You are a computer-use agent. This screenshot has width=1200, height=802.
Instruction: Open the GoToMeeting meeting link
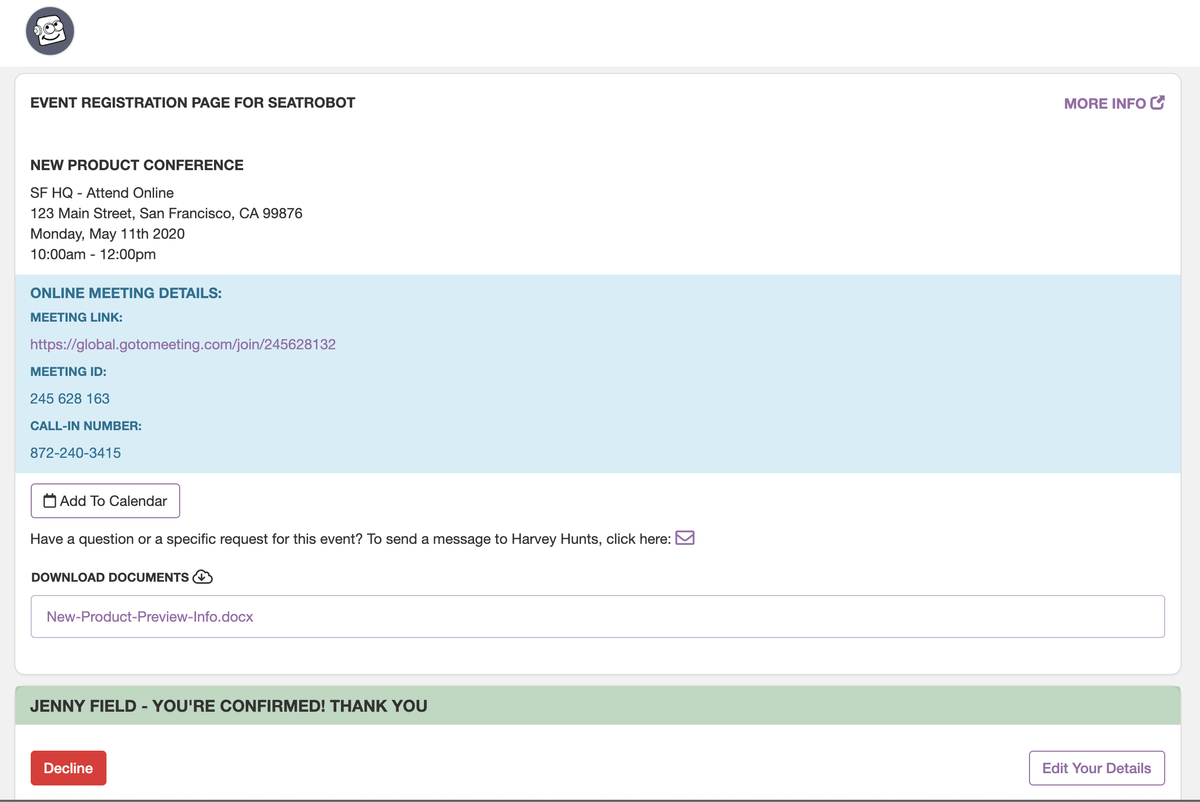pyautogui.click(x=183, y=343)
